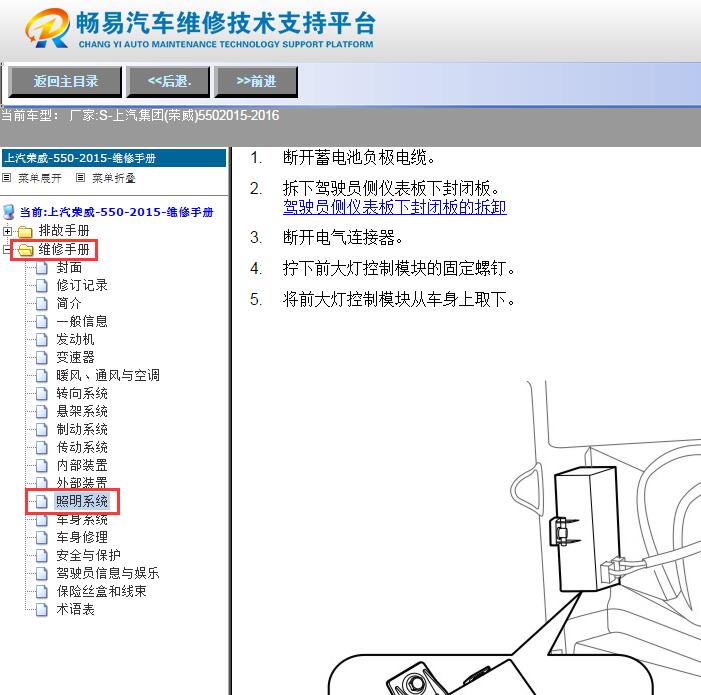The width and height of the screenshot is (701, 695).
Task: Click the document icon next to 照明系统
Action: (x=42, y=501)
